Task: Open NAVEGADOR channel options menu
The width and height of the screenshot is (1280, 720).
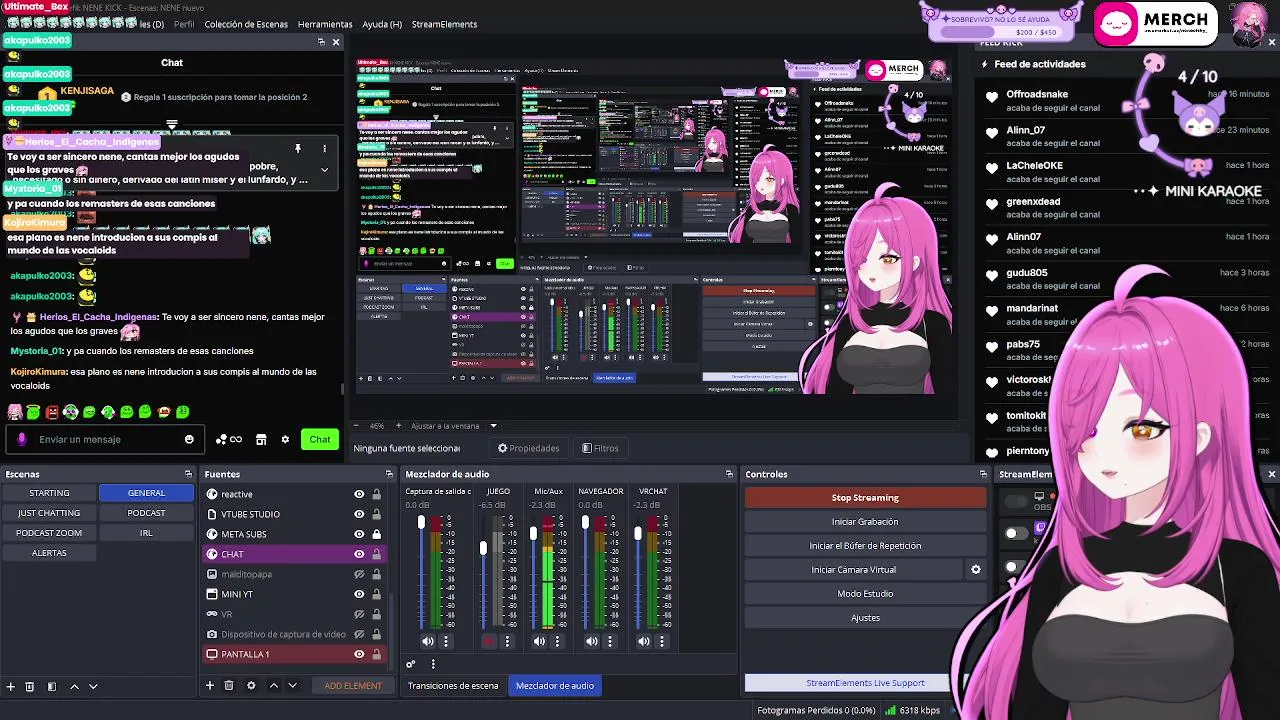Action: click(610, 641)
